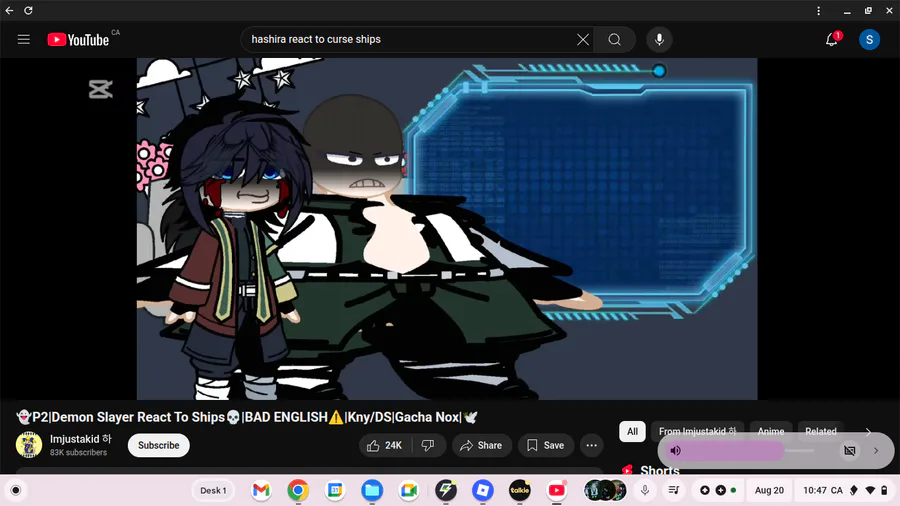Image resolution: width=900 pixels, height=506 pixels.
Task: Select the Related filter chip
Action: click(821, 431)
